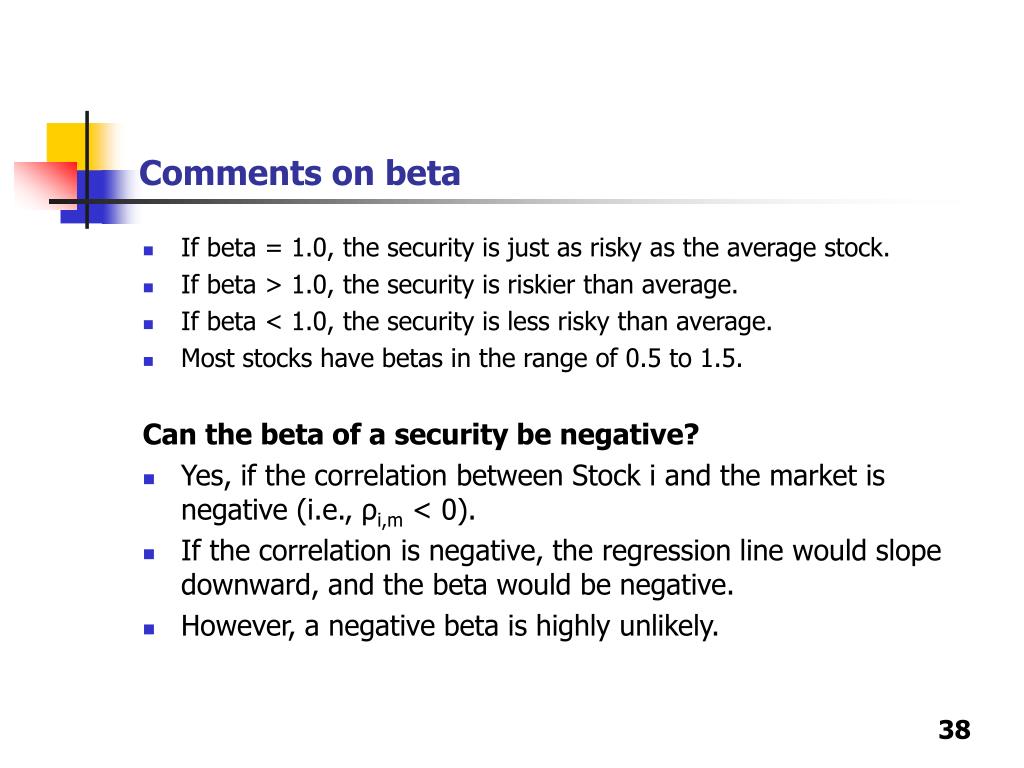Click the rho i,m symbol
Image resolution: width=1024 pixels, height=768 pixels.
382,514
